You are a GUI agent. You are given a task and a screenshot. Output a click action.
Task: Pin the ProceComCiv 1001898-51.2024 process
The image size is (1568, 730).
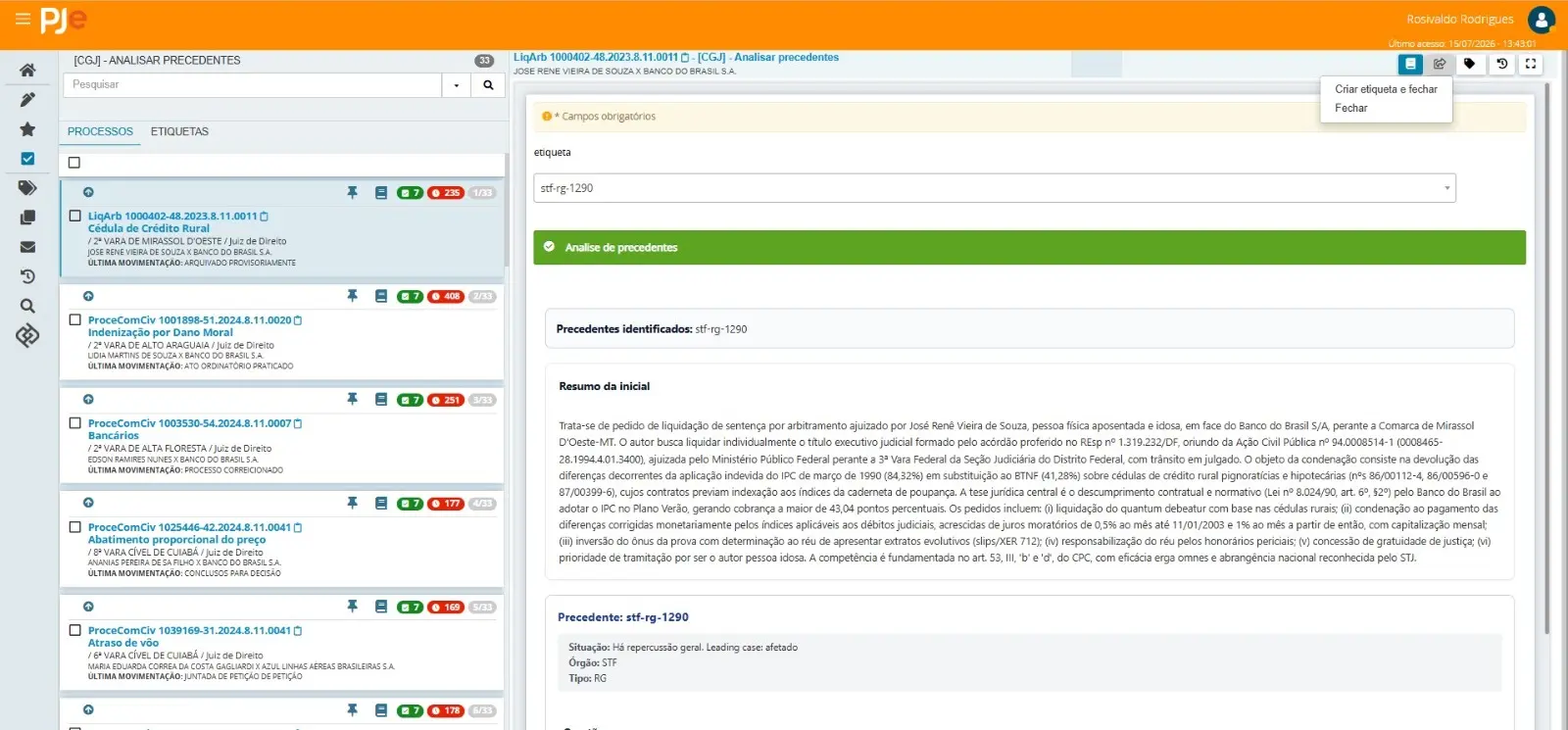click(353, 296)
